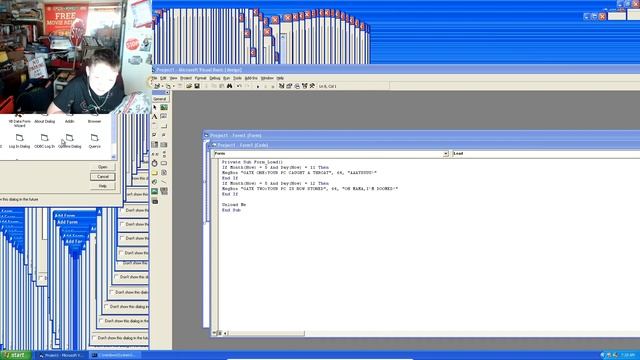Image resolution: width=640 pixels, height=360 pixels.
Task: Switch to Project1 - Microsoft Visual Basic taskbar item
Action: tap(61, 356)
